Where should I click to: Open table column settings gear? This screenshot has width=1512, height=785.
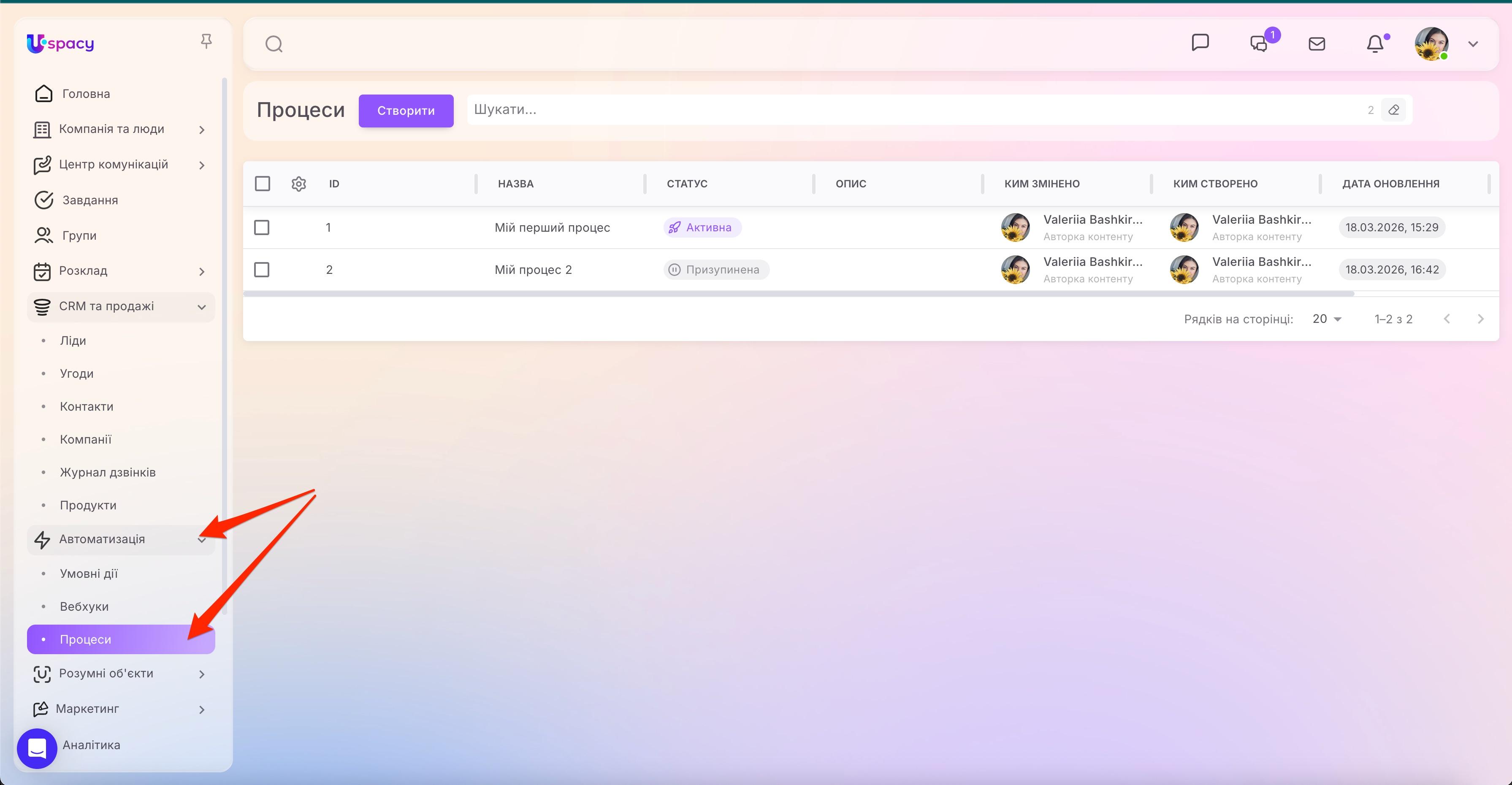point(299,184)
